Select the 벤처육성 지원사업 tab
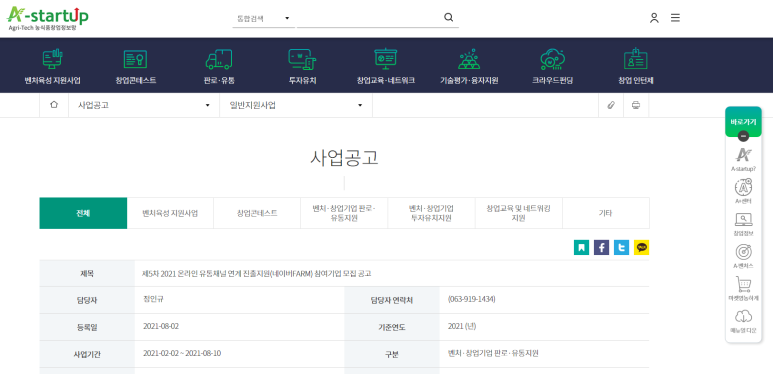 (x=170, y=213)
